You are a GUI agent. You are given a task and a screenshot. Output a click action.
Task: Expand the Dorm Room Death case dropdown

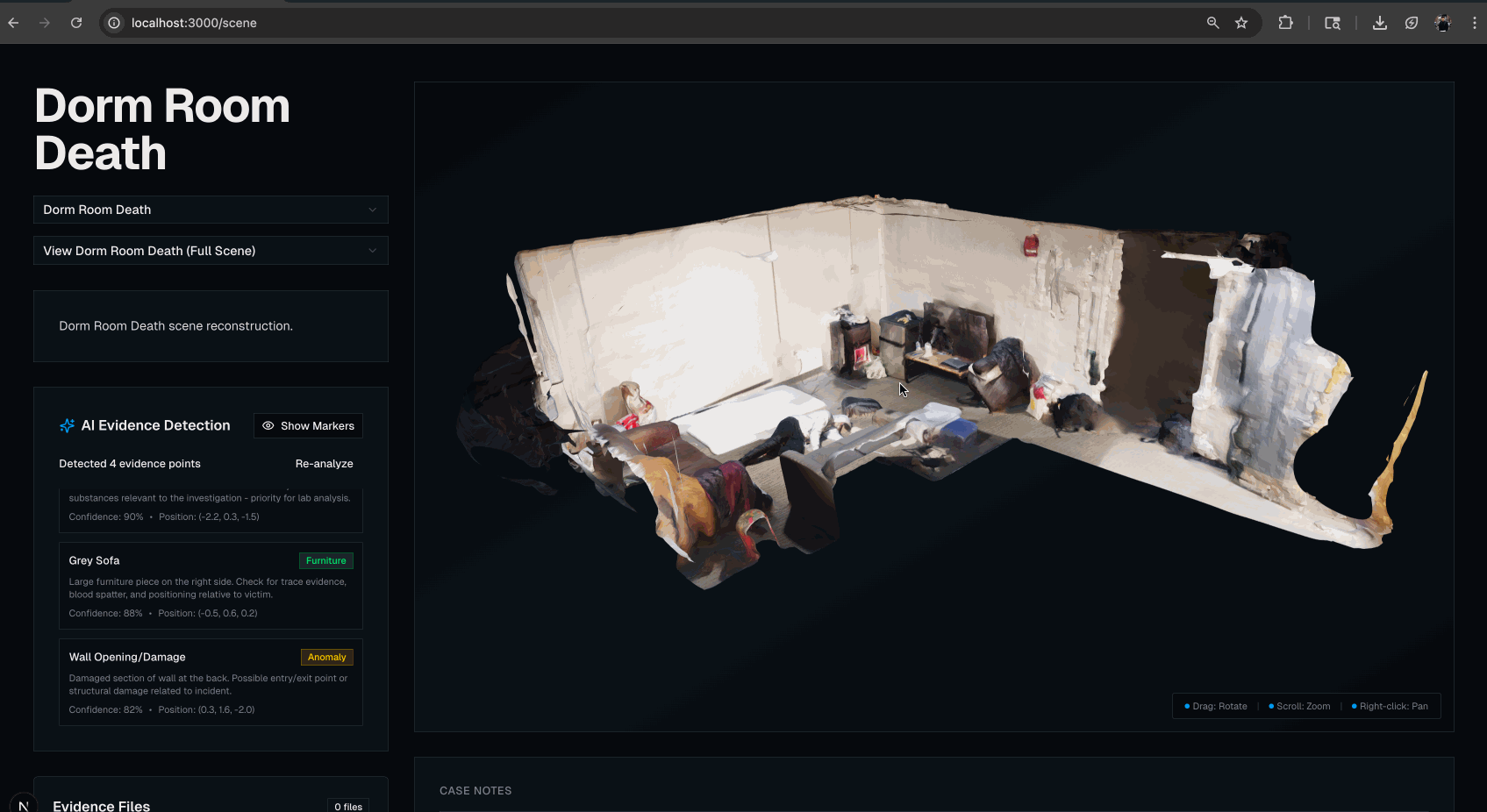211,210
